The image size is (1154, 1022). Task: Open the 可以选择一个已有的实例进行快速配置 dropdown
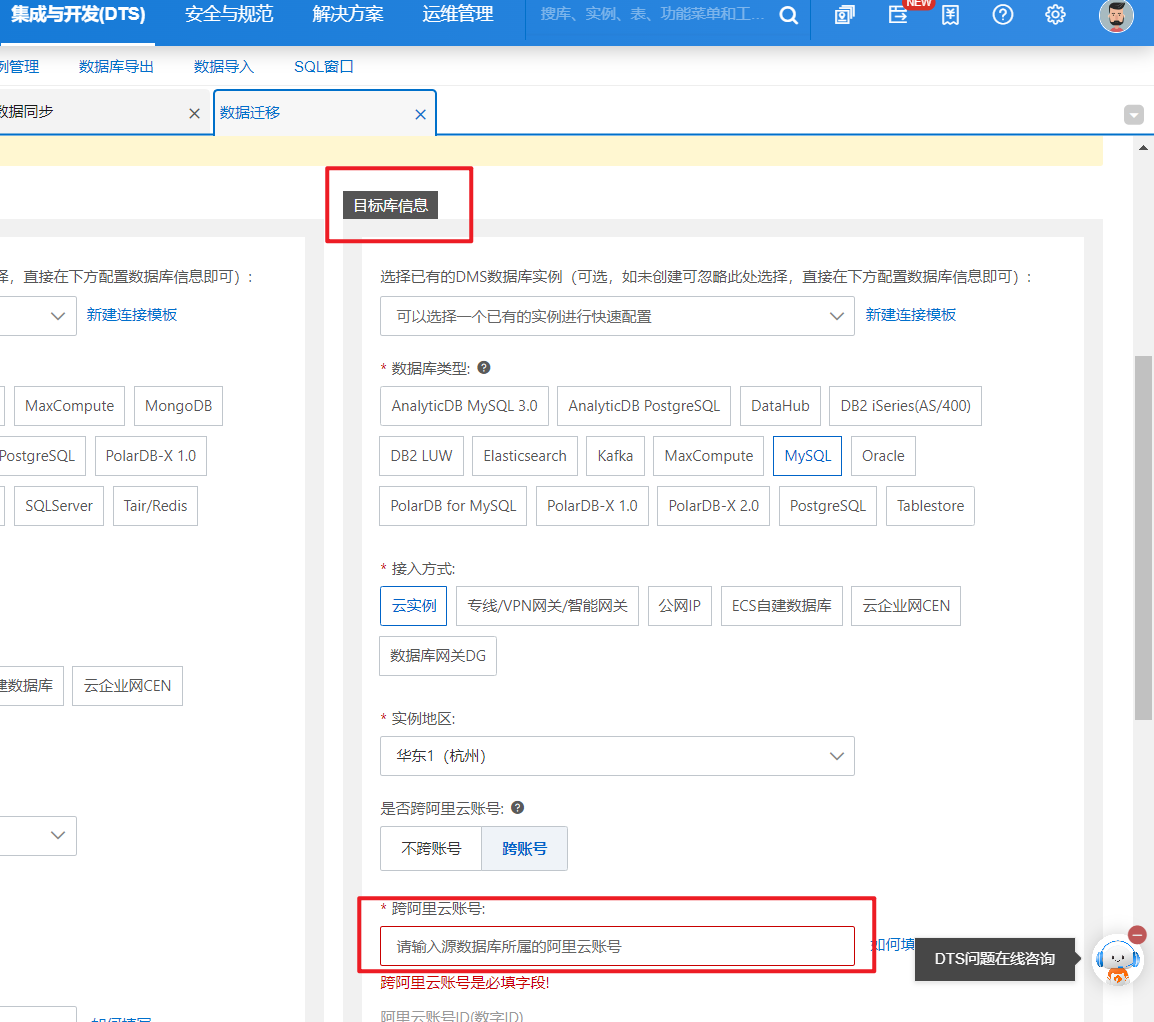pos(617,316)
